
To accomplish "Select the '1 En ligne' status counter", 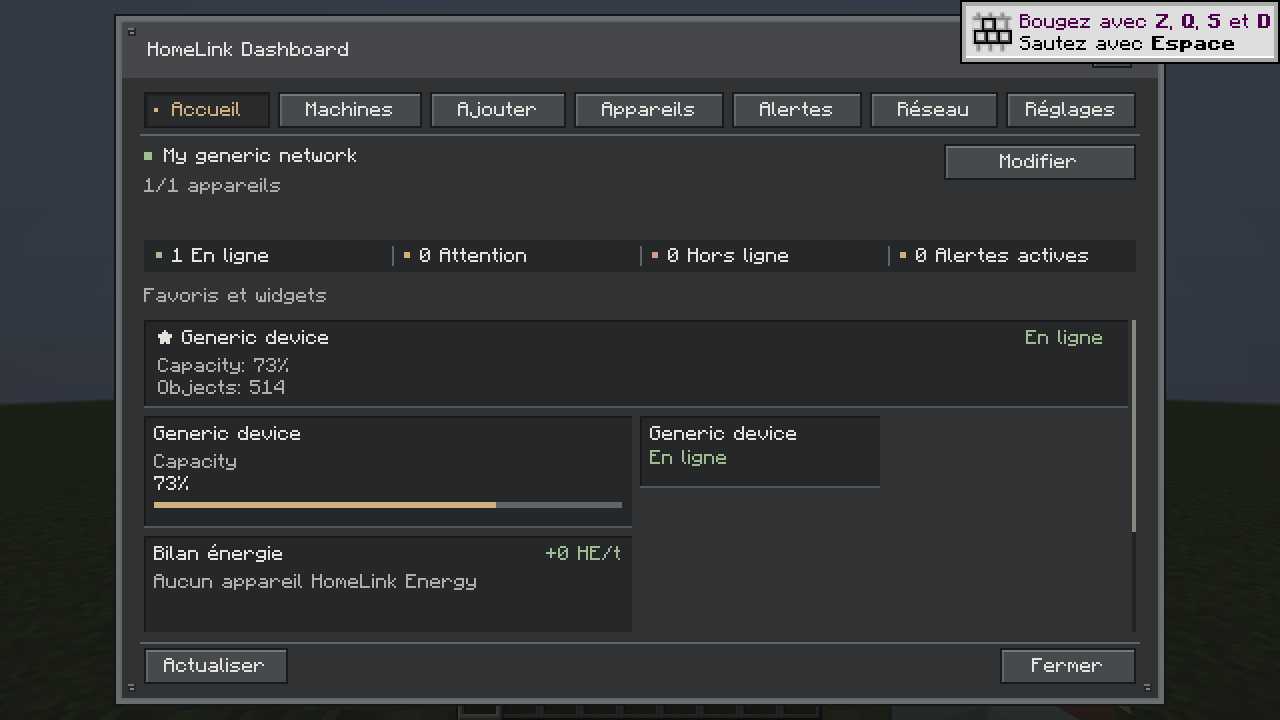I will coord(268,256).
